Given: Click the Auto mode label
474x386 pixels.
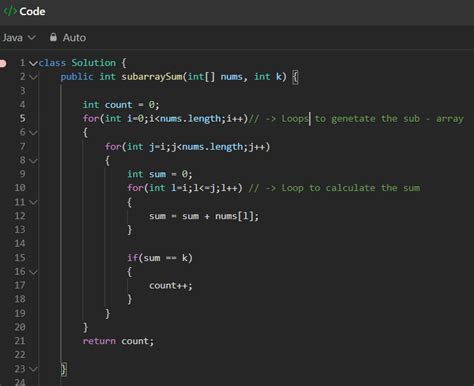Looking at the screenshot, I should tap(74, 38).
